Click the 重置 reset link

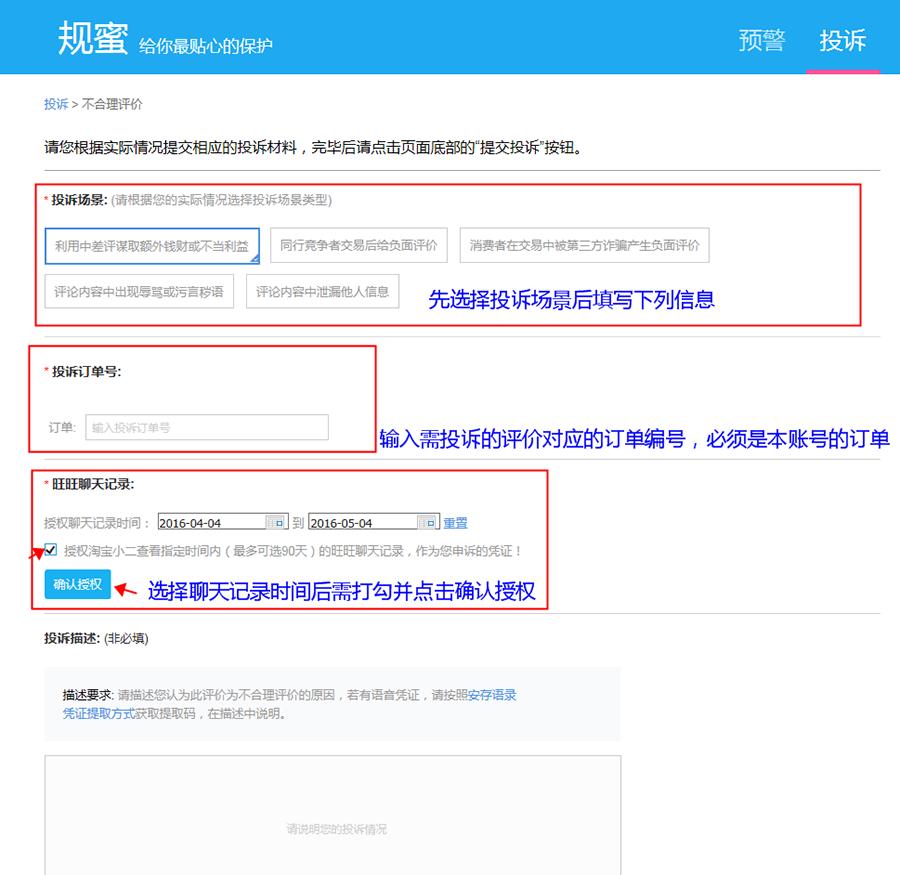point(455,523)
